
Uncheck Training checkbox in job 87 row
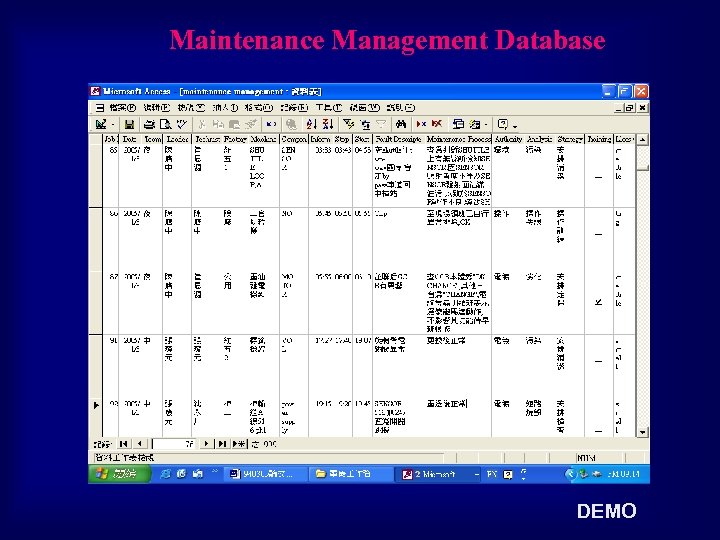coord(598,302)
